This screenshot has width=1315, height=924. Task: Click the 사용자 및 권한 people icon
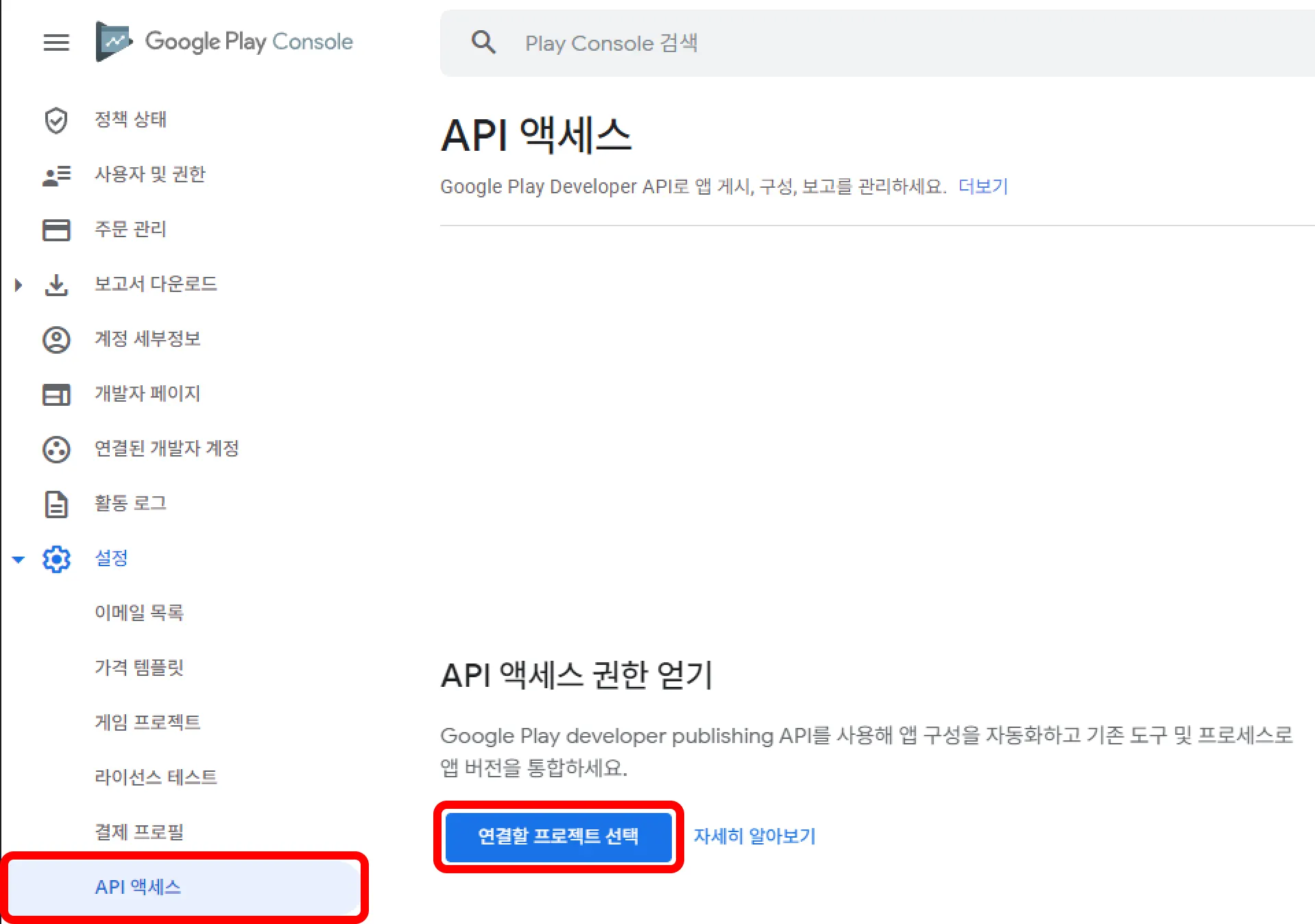tap(56, 175)
